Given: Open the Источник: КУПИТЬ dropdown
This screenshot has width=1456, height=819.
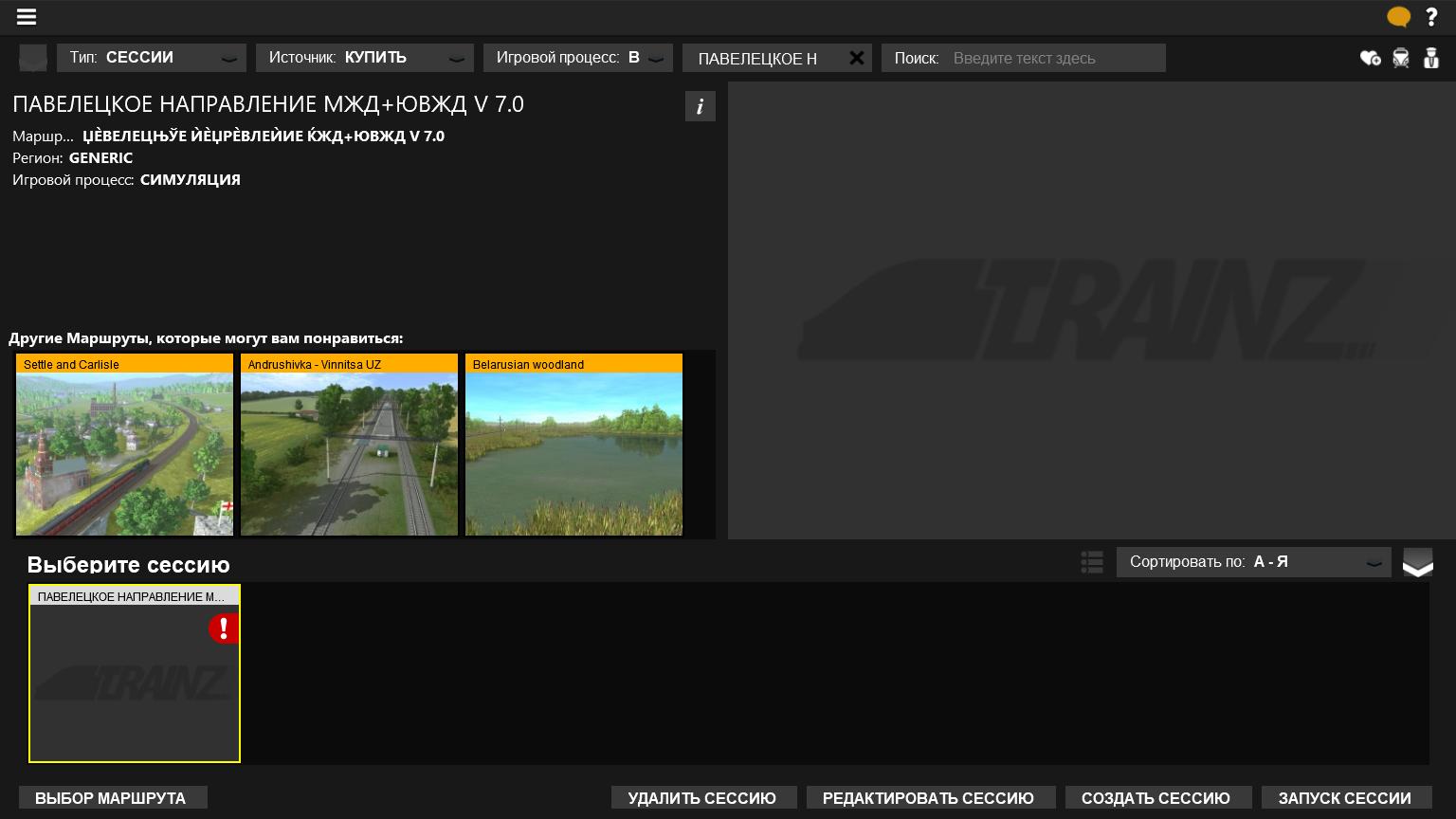Looking at the screenshot, I should point(365,58).
